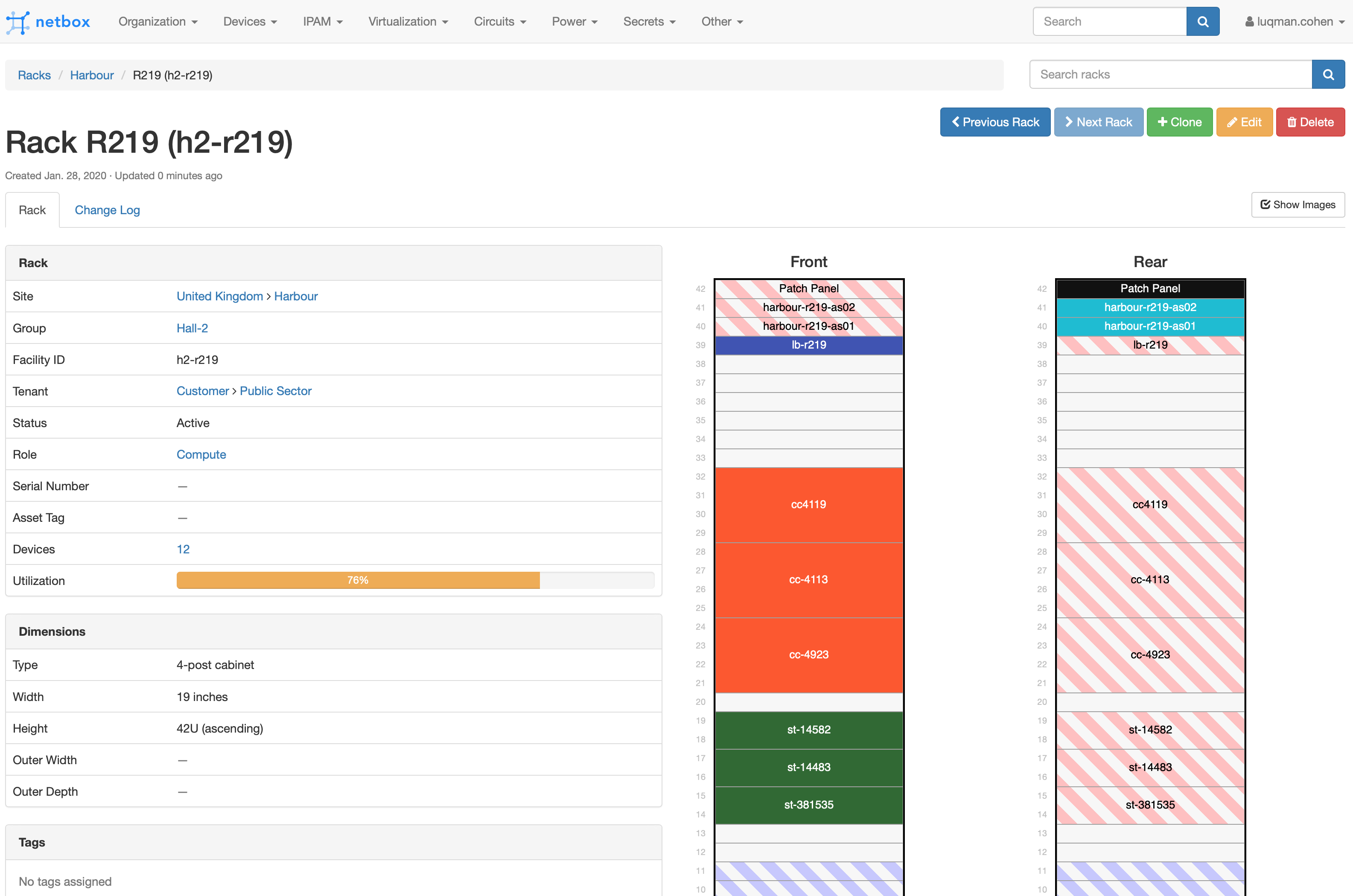This screenshot has height=896, width=1353.
Task: Open the Hall-2 group link
Action: coord(192,328)
